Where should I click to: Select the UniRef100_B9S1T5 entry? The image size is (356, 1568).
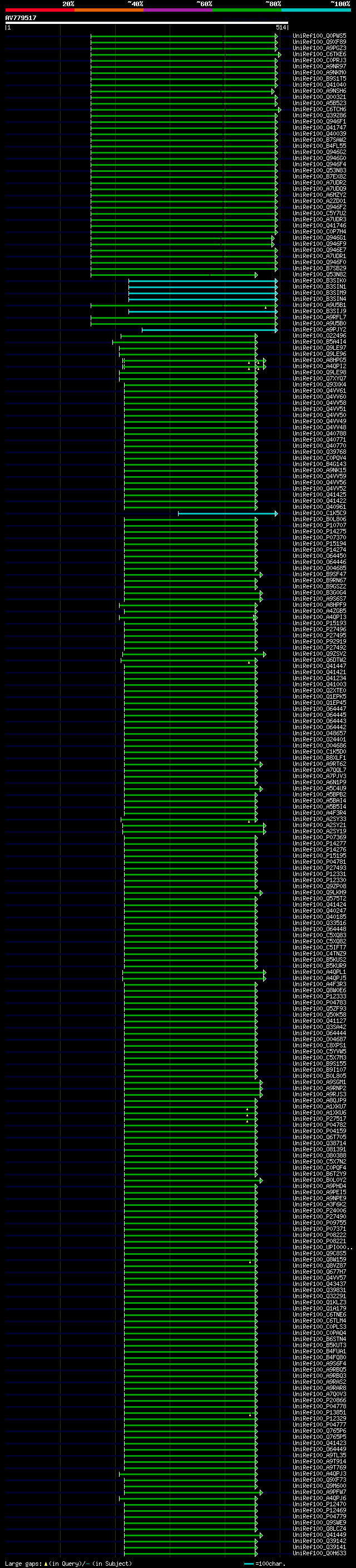(319, 78)
